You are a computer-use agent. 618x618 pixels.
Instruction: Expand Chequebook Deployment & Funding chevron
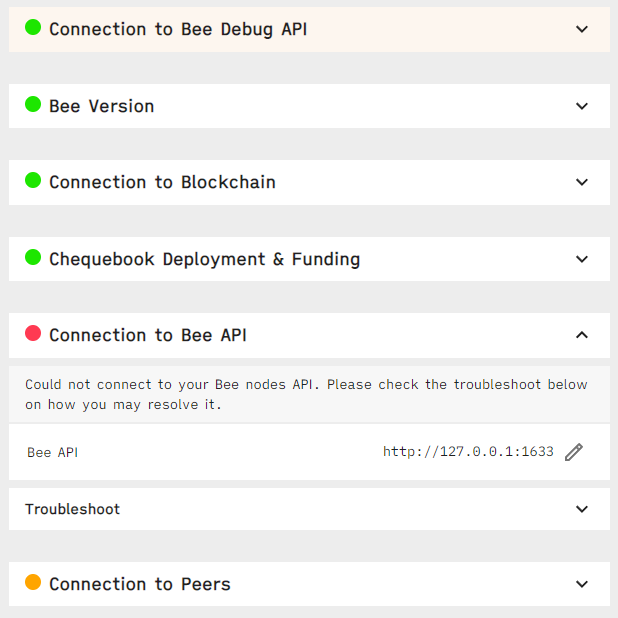[582, 259]
